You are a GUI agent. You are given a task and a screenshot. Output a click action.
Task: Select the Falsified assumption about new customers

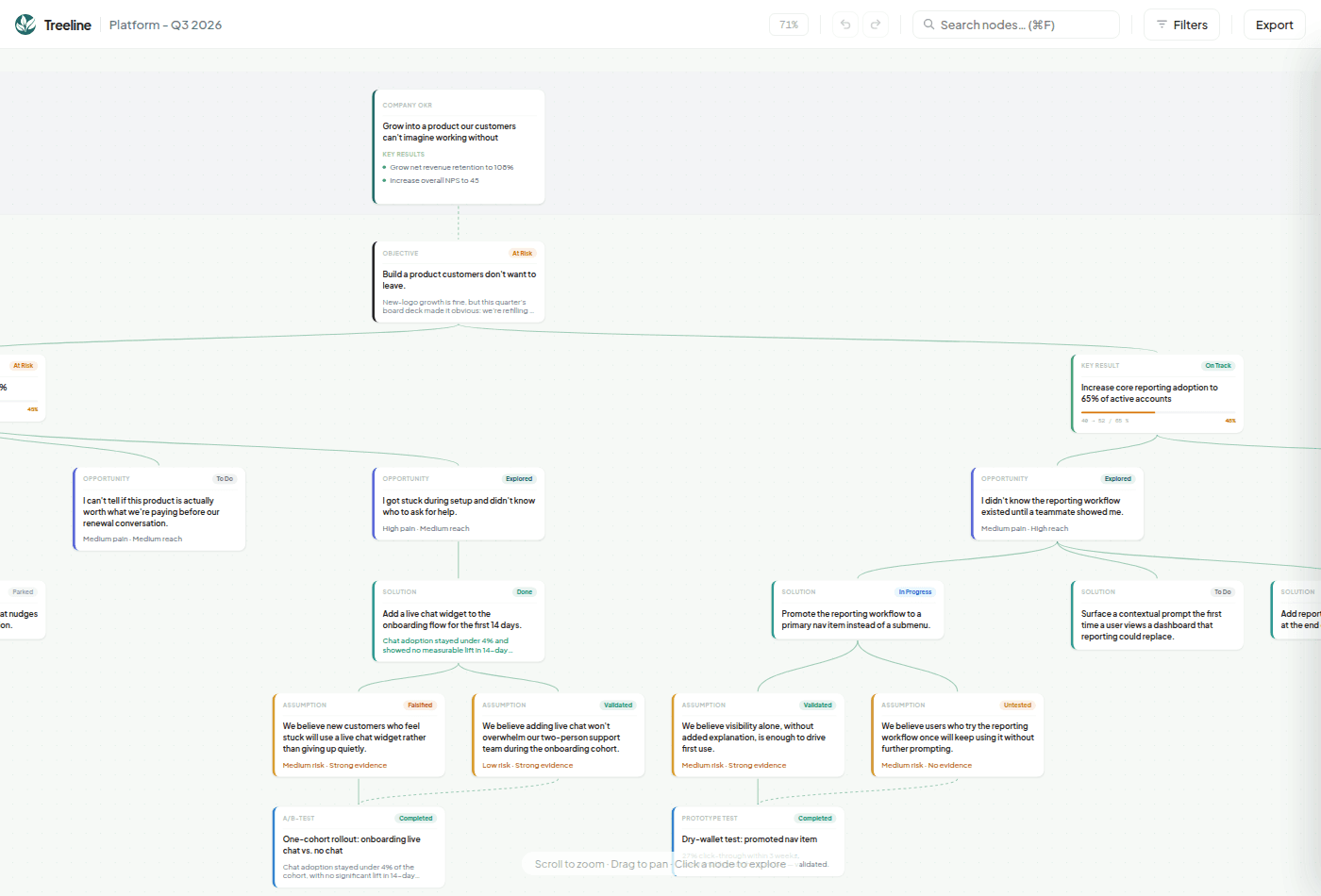point(359,735)
